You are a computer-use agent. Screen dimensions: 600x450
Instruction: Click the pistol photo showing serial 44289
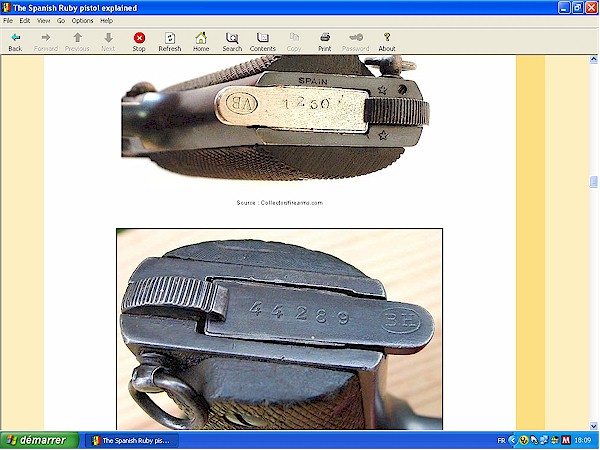279,329
